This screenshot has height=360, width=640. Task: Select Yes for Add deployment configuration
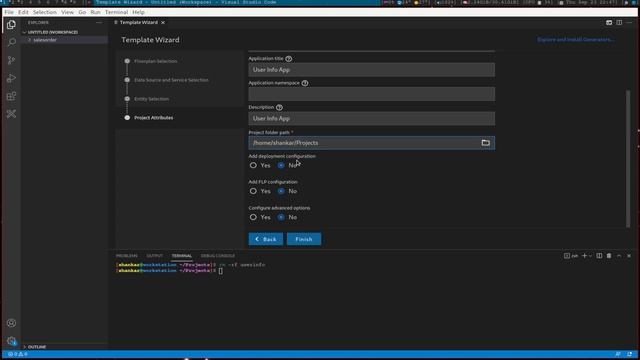pos(253,165)
